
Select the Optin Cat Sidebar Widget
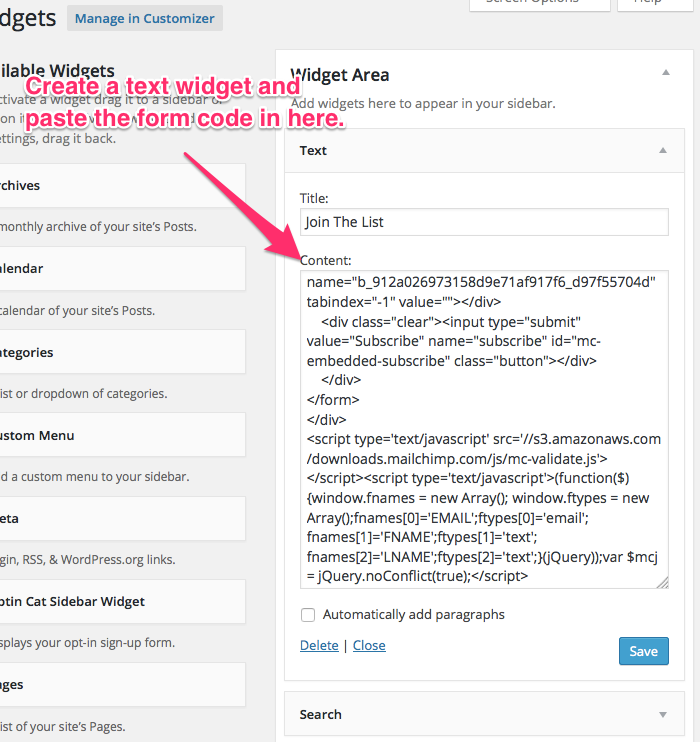click(x=120, y=602)
